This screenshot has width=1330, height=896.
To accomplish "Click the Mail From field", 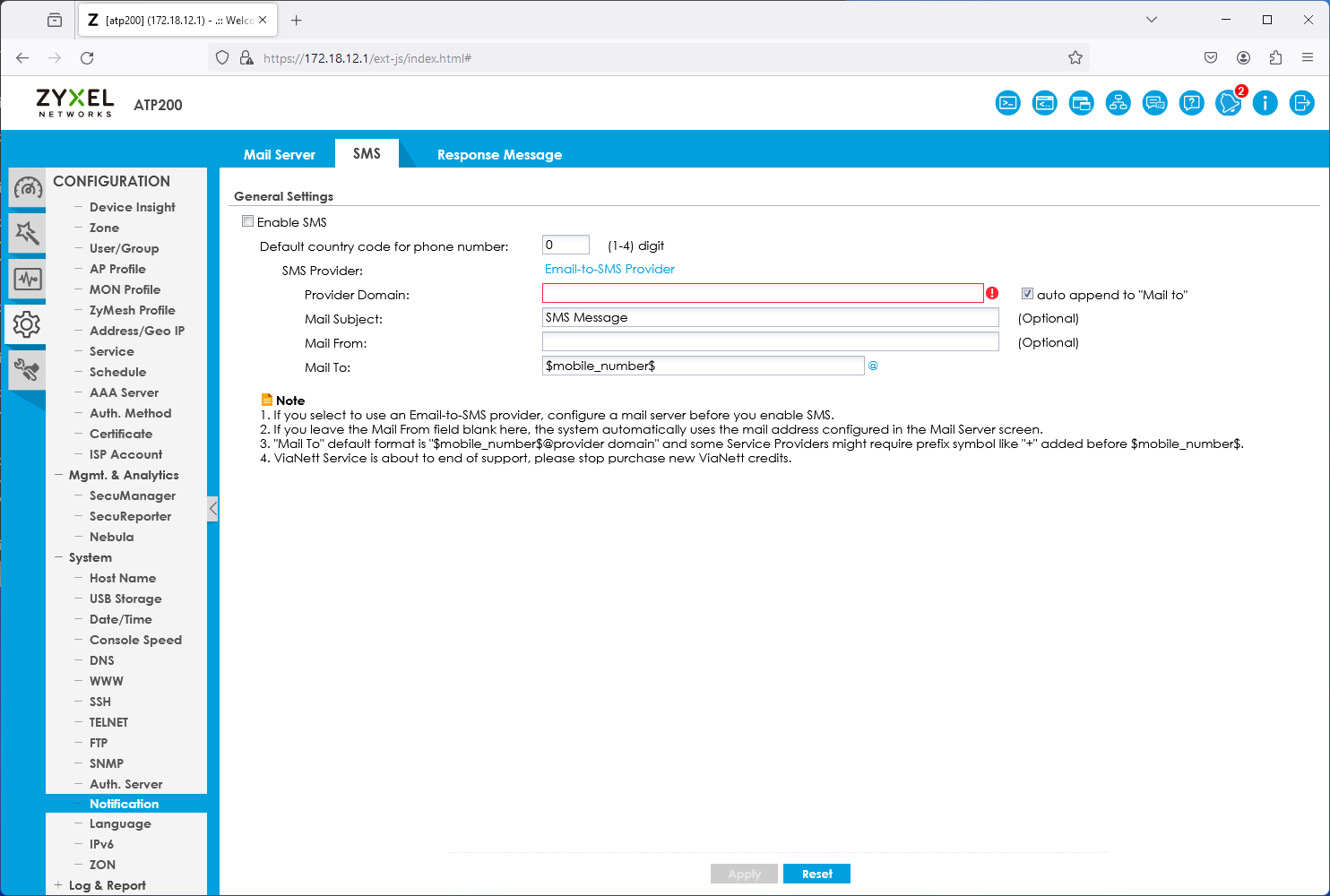I will [770, 341].
